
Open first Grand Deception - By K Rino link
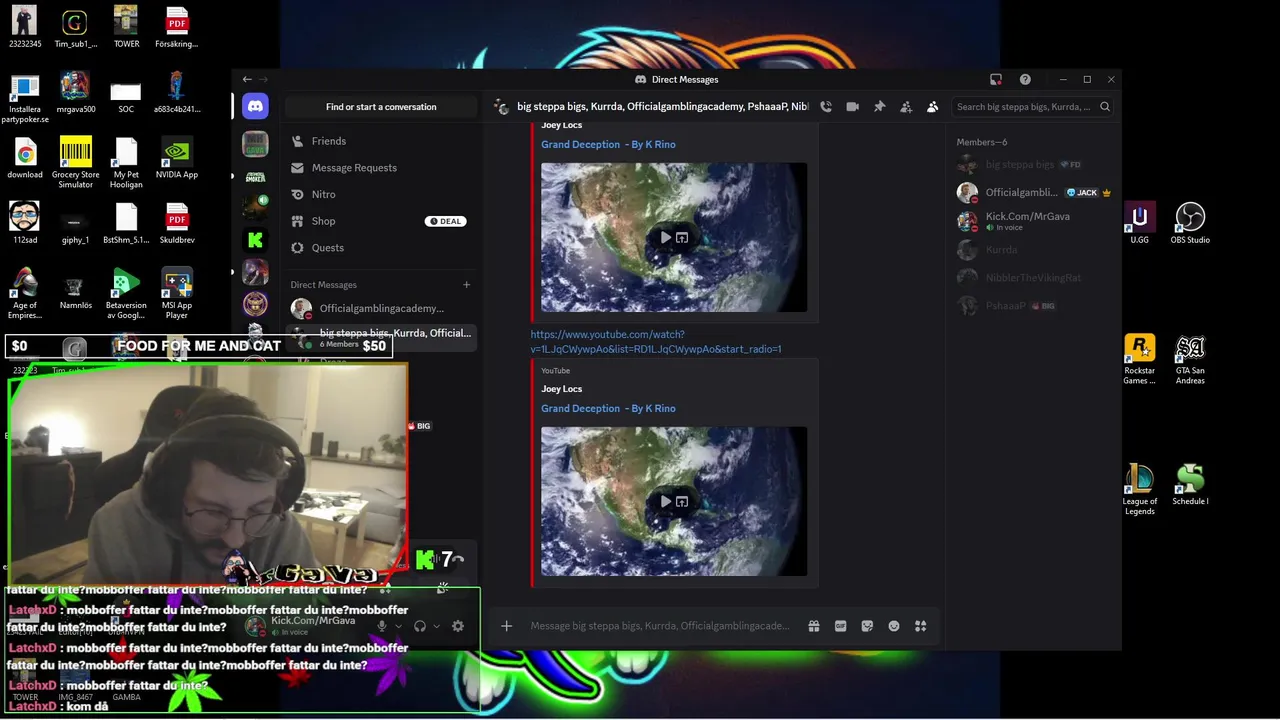[608, 144]
